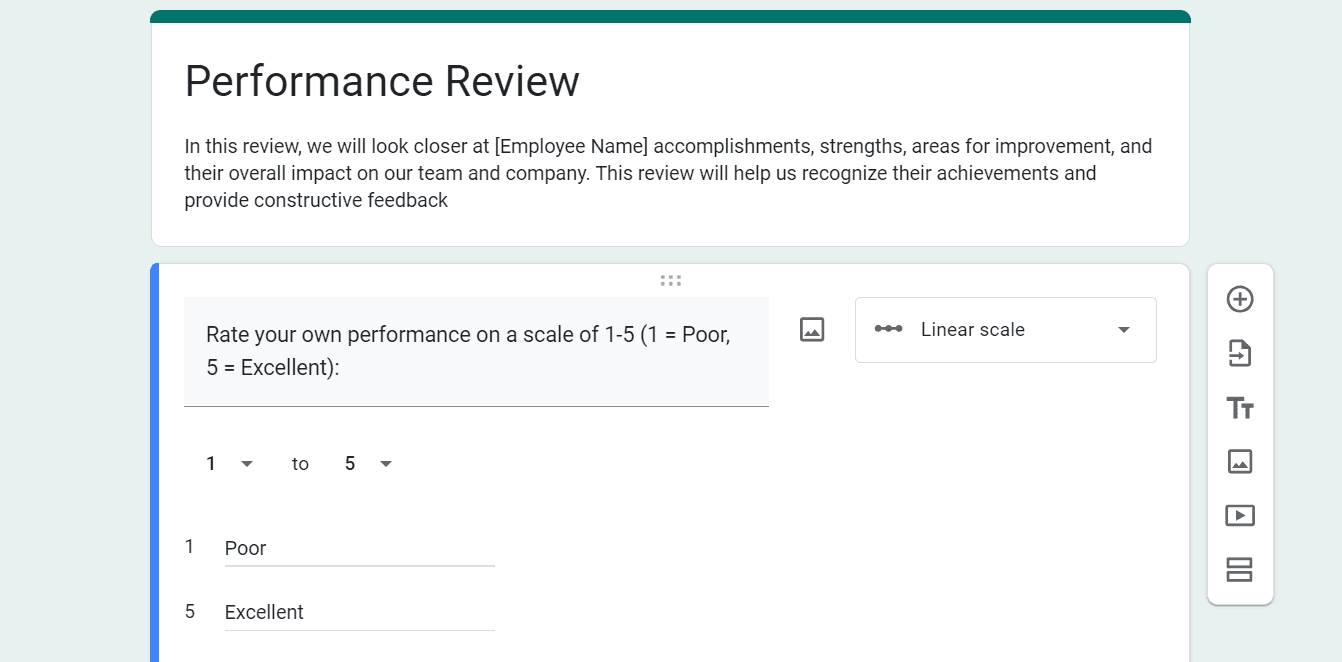This screenshot has height=662, width=1342.
Task: Edit the Excellent label for scale value 5
Action: point(360,612)
